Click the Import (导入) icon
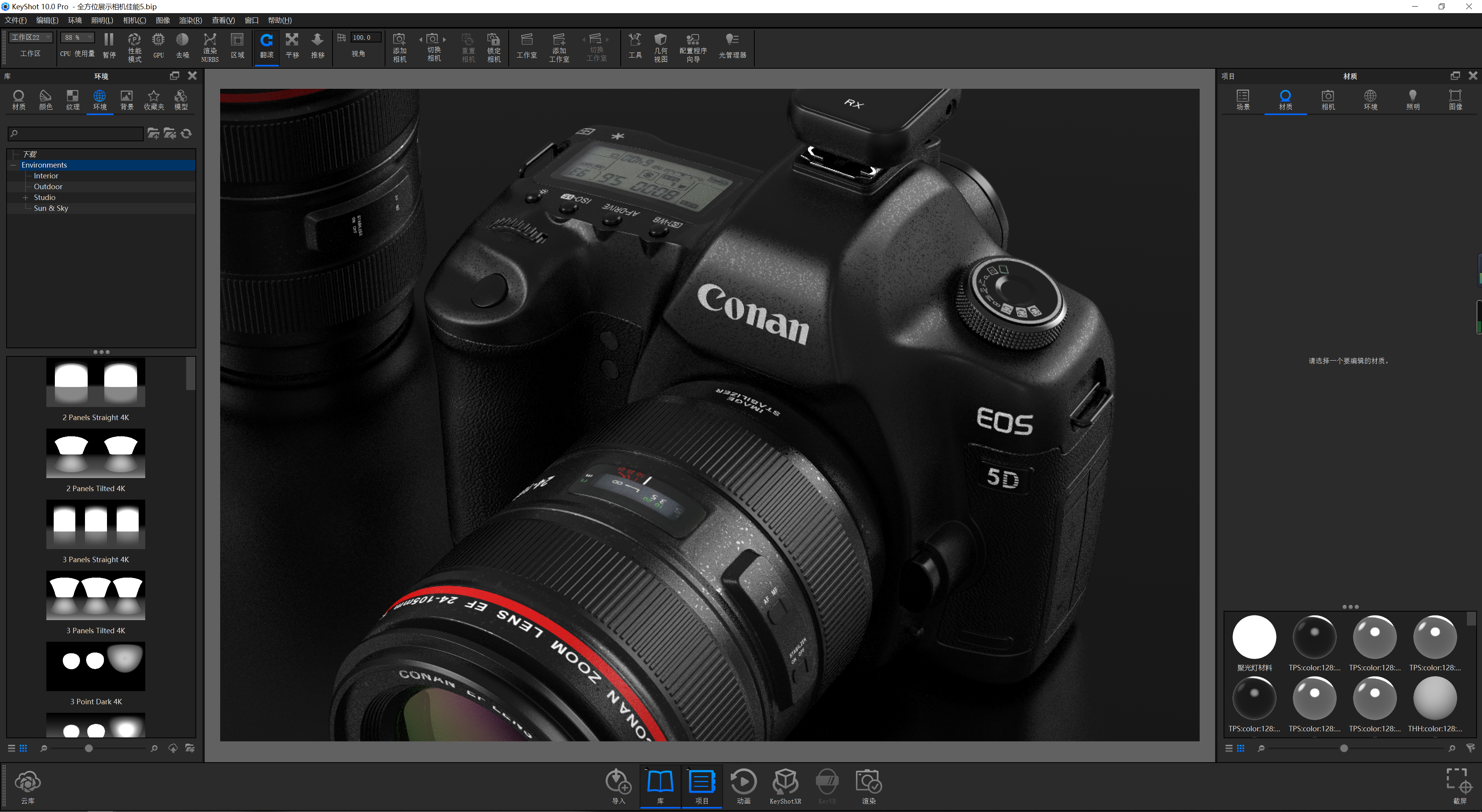The image size is (1482, 812). [618, 786]
